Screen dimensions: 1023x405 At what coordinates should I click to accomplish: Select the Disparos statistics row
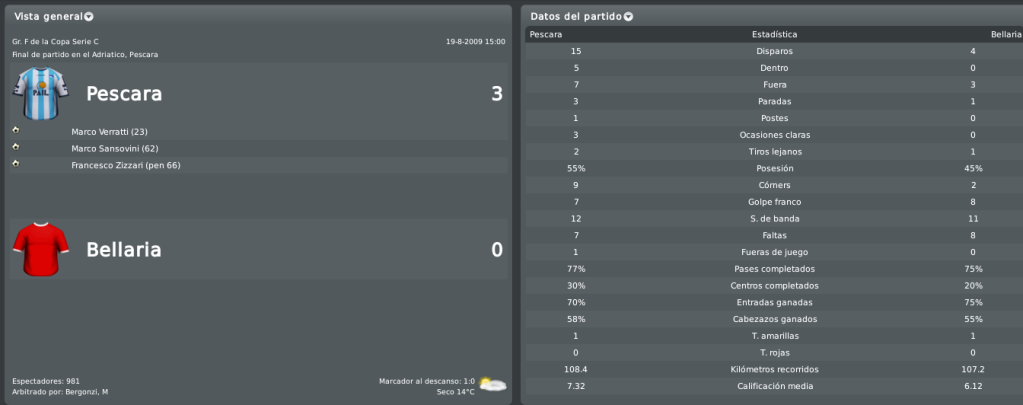click(x=774, y=51)
